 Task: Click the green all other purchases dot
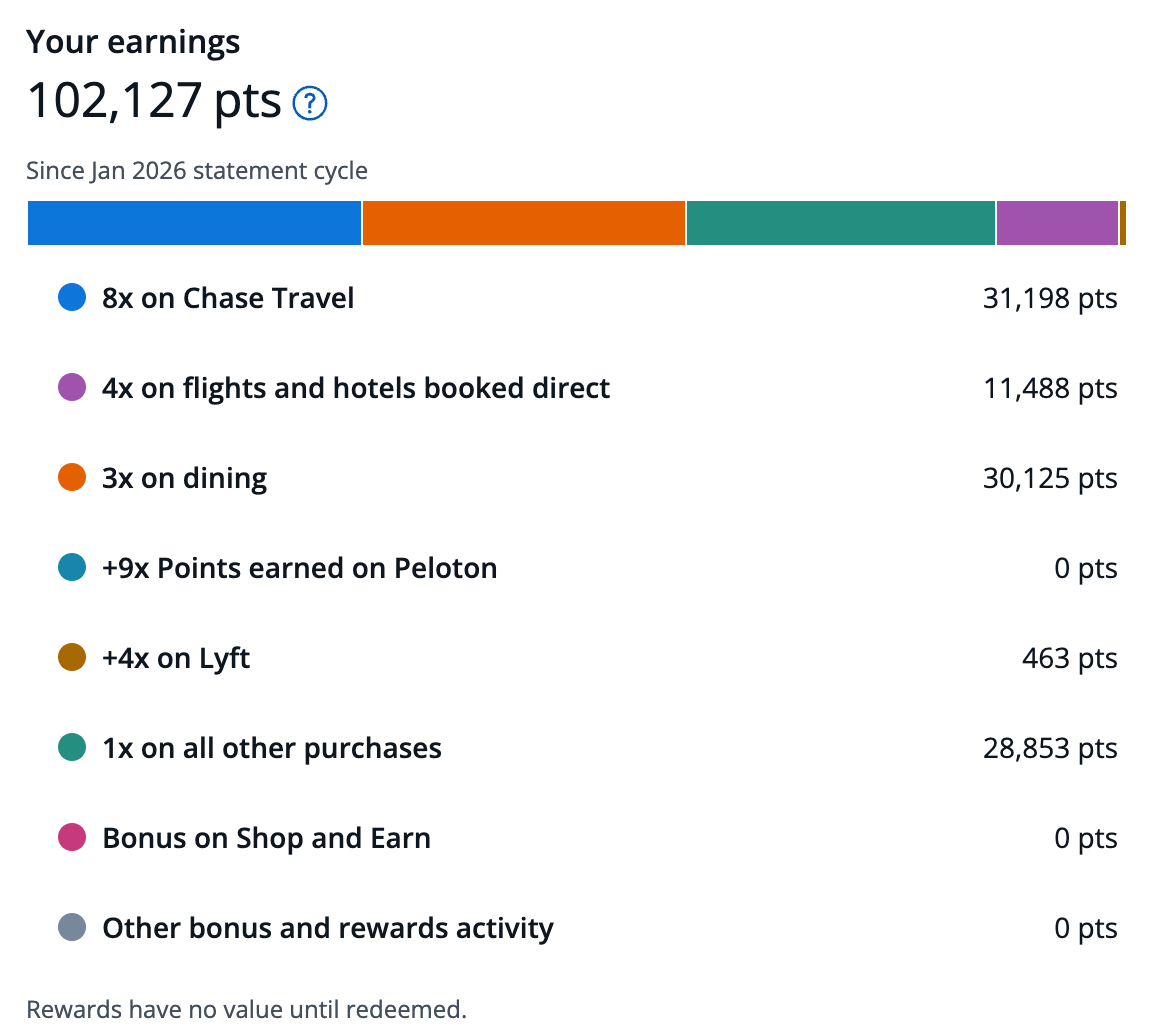click(x=72, y=747)
